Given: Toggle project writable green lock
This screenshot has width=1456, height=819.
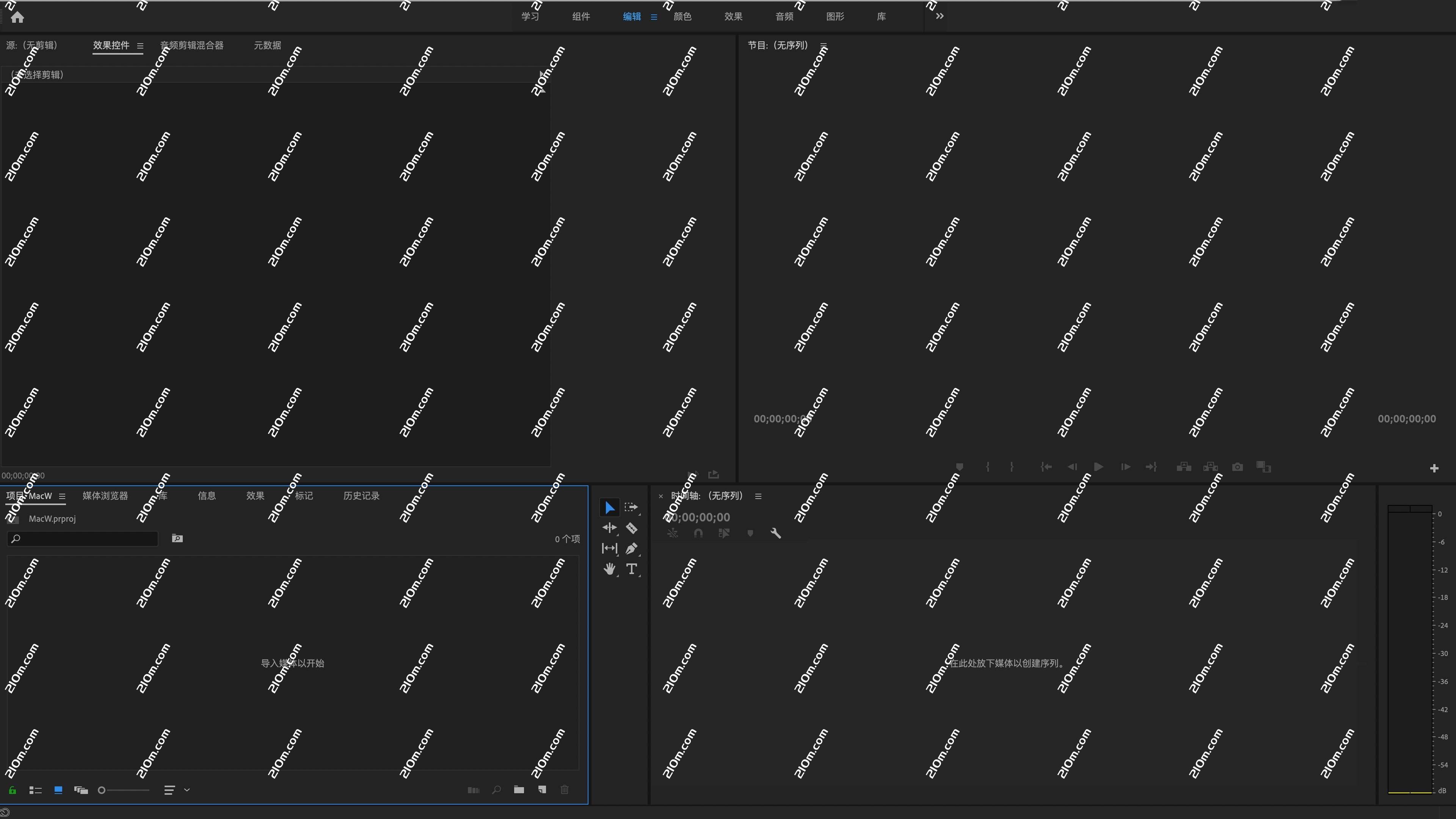Looking at the screenshot, I should coord(13,790).
